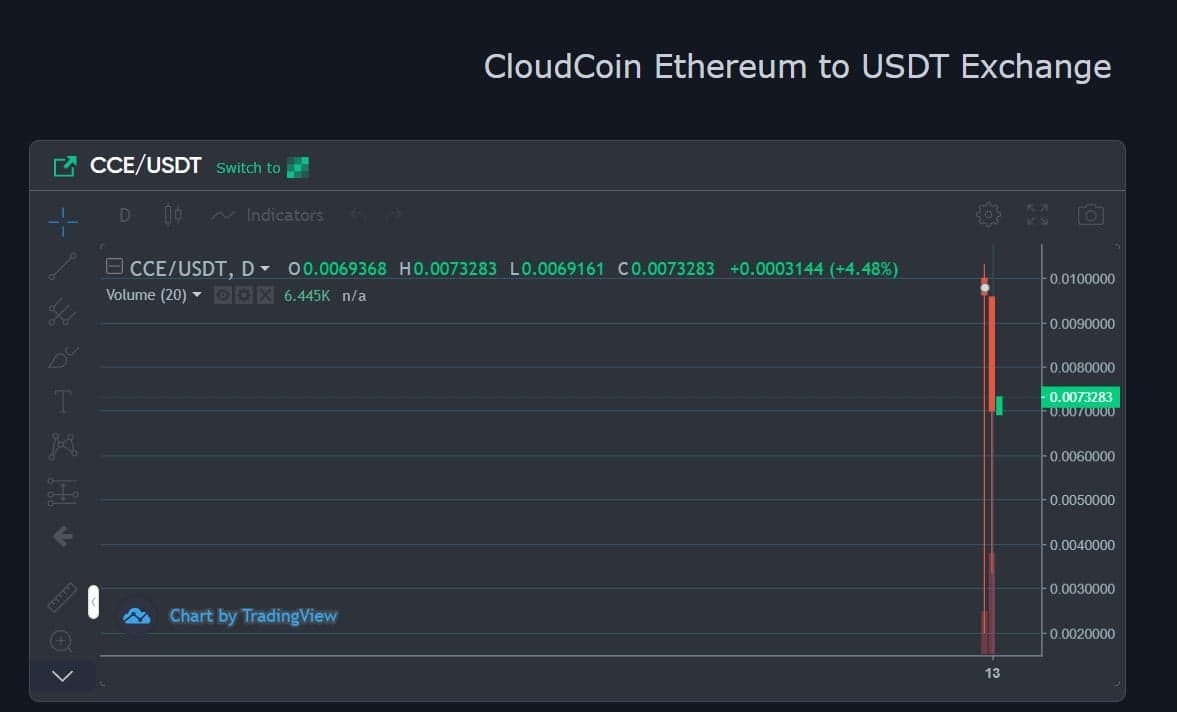Select the magnifier zoom-in tool
This screenshot has height=712, width=1177.
pos(62,640)
